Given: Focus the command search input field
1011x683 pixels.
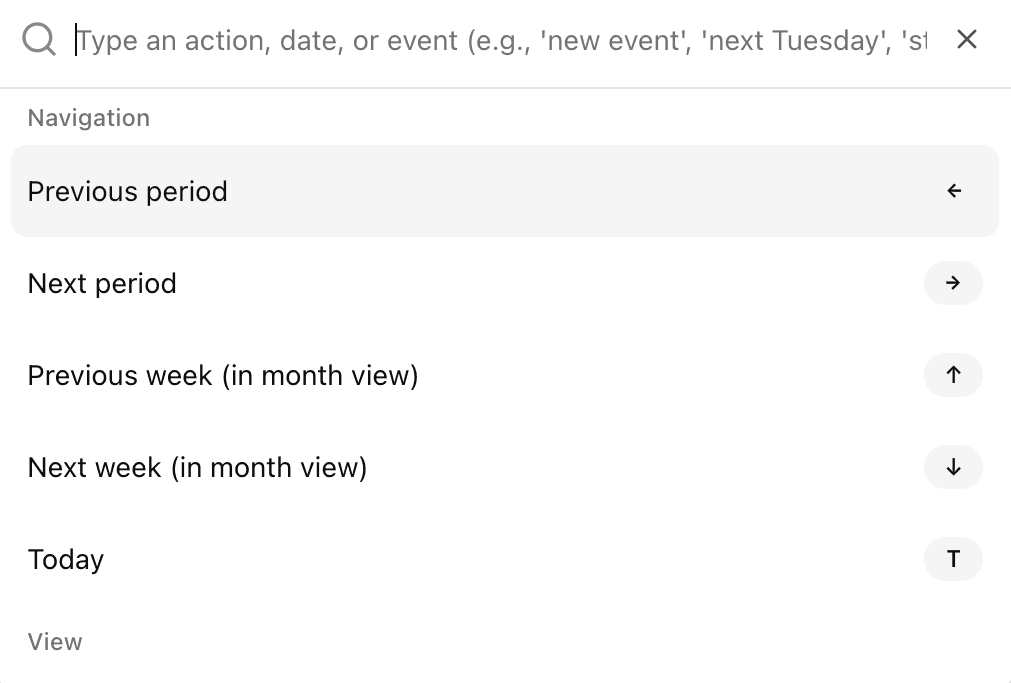Looking at the screenshot, I should tap(500, 40).
